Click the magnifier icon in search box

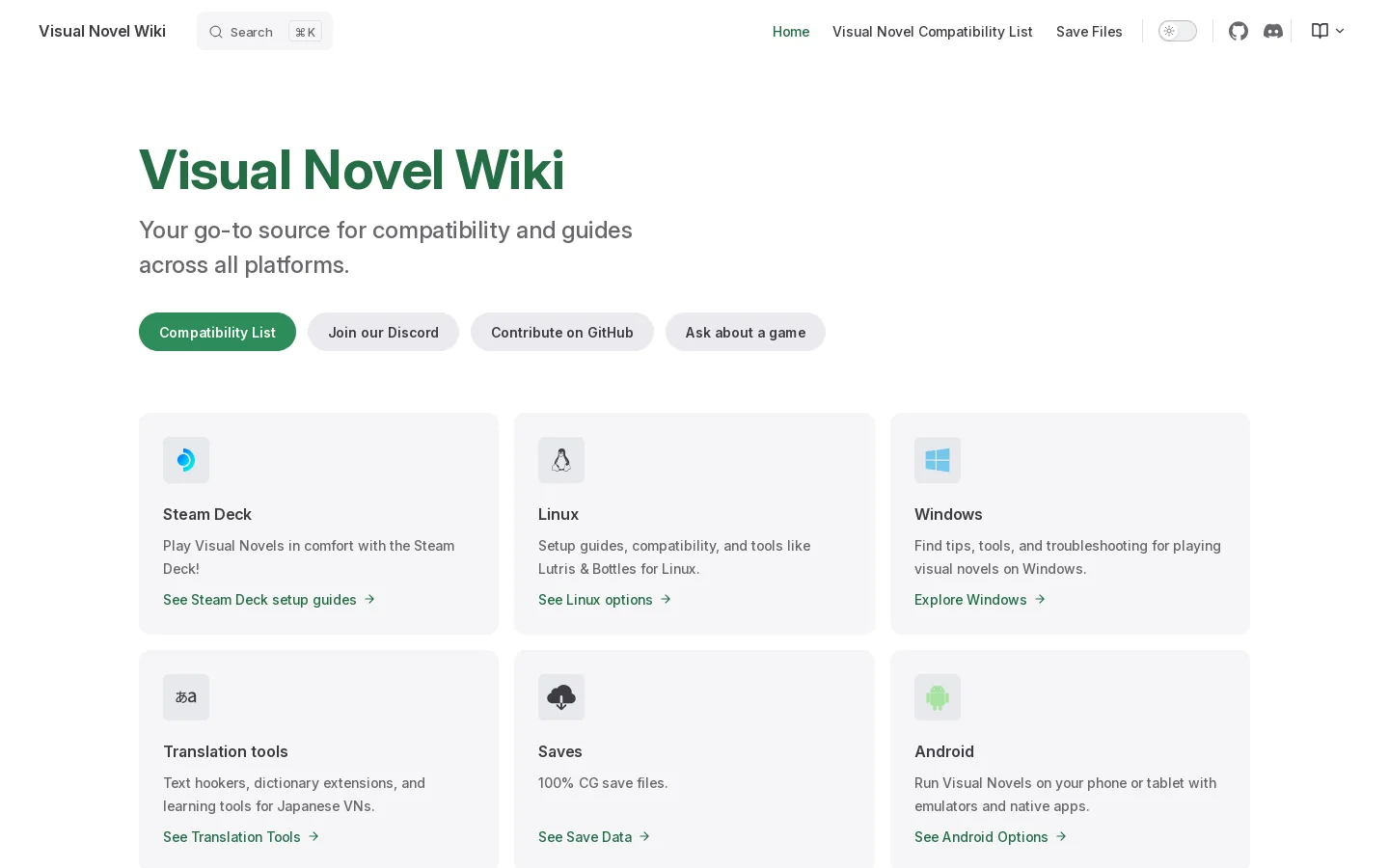click(x=216, y=32)
